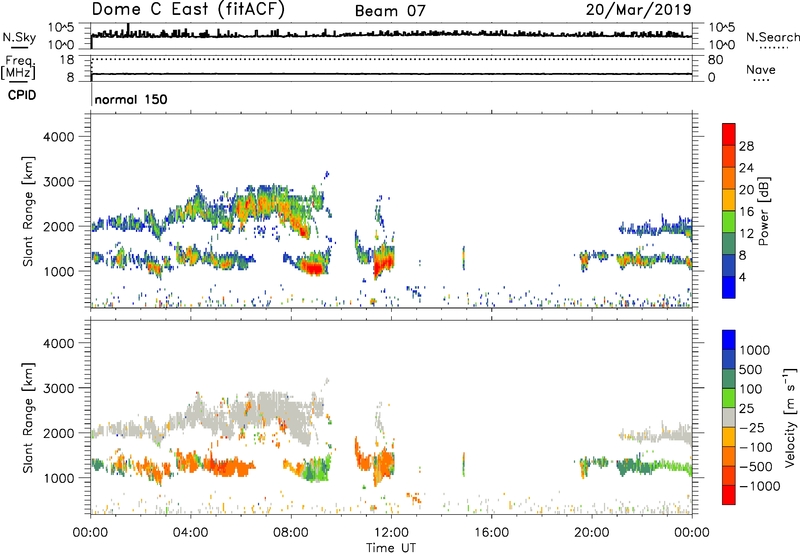Click the 'Beam 07' label
800x554 pixels.
tap(390, 11)
